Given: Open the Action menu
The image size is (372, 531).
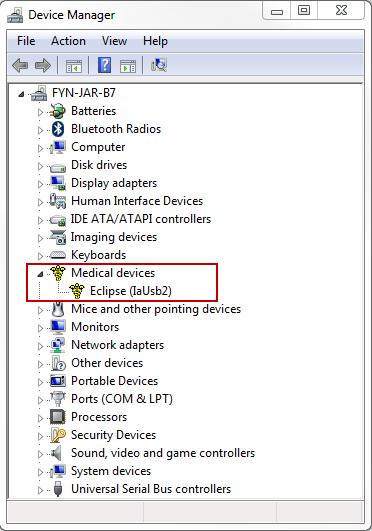Looking at the screenshot, I should click(x=68, y=41).
